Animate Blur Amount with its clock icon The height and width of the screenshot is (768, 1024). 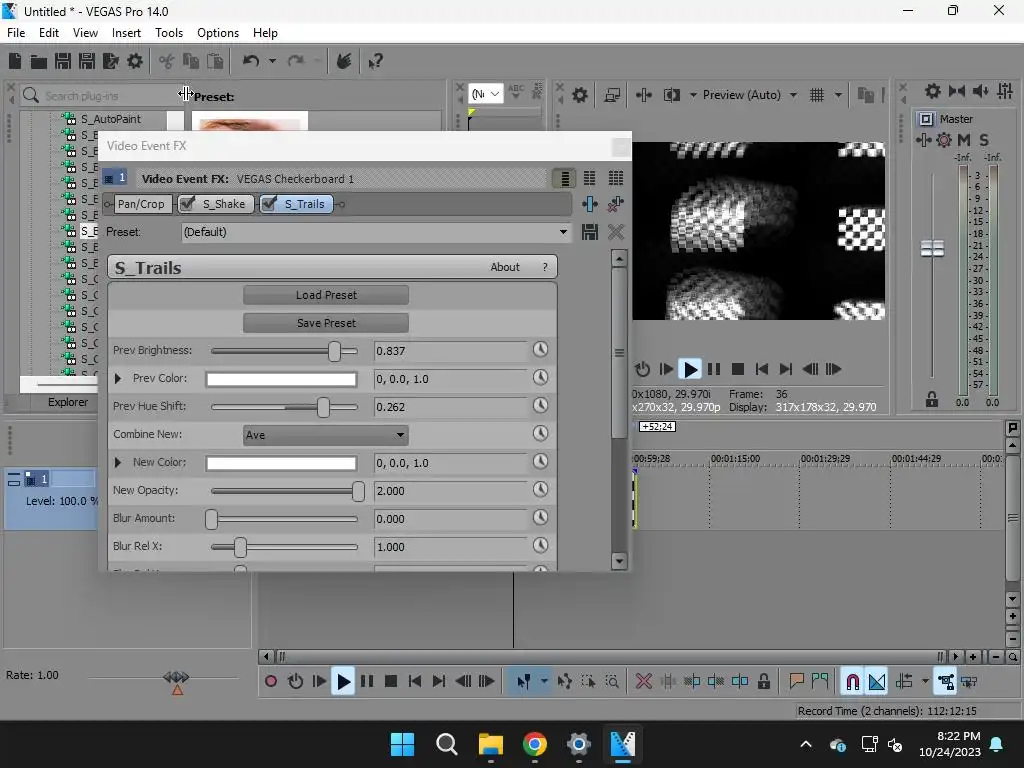[x=540, y=517]
